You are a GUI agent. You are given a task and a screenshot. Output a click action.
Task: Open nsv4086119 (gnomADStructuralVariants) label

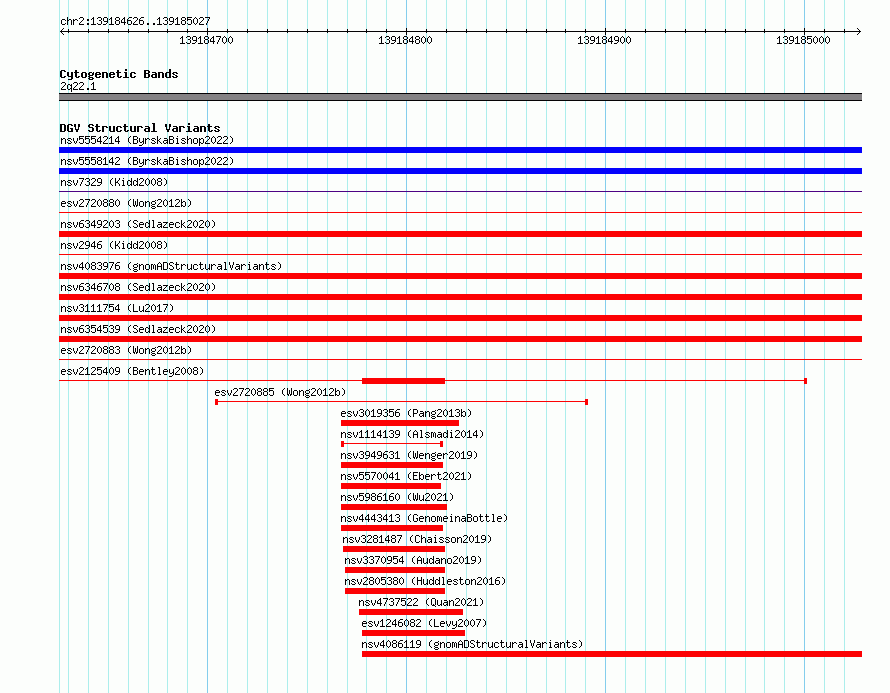point(472,644)
